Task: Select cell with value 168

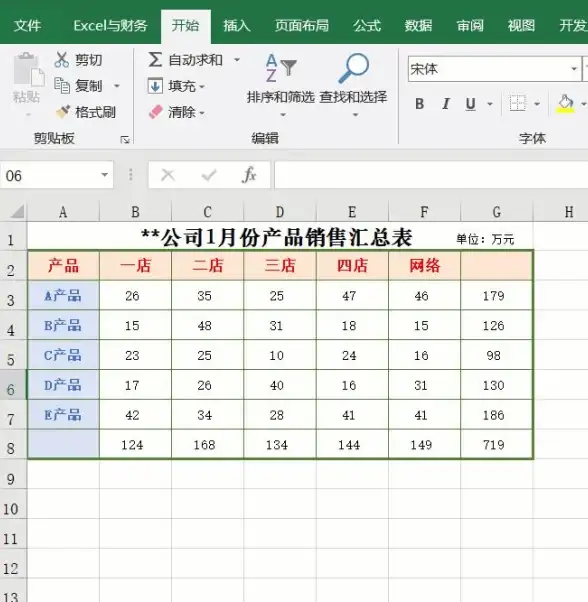Action: coord(207,445)
